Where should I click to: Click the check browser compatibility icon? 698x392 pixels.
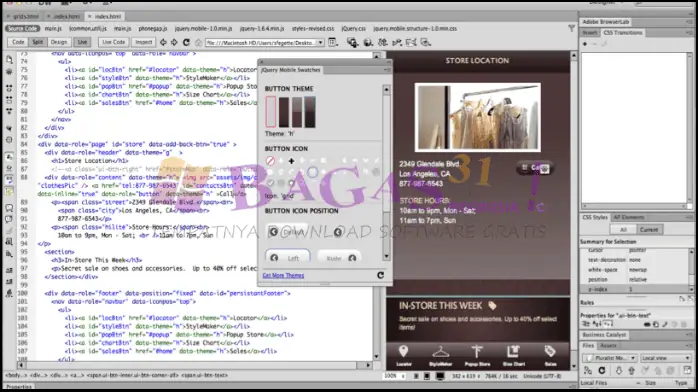click(411, 43)
